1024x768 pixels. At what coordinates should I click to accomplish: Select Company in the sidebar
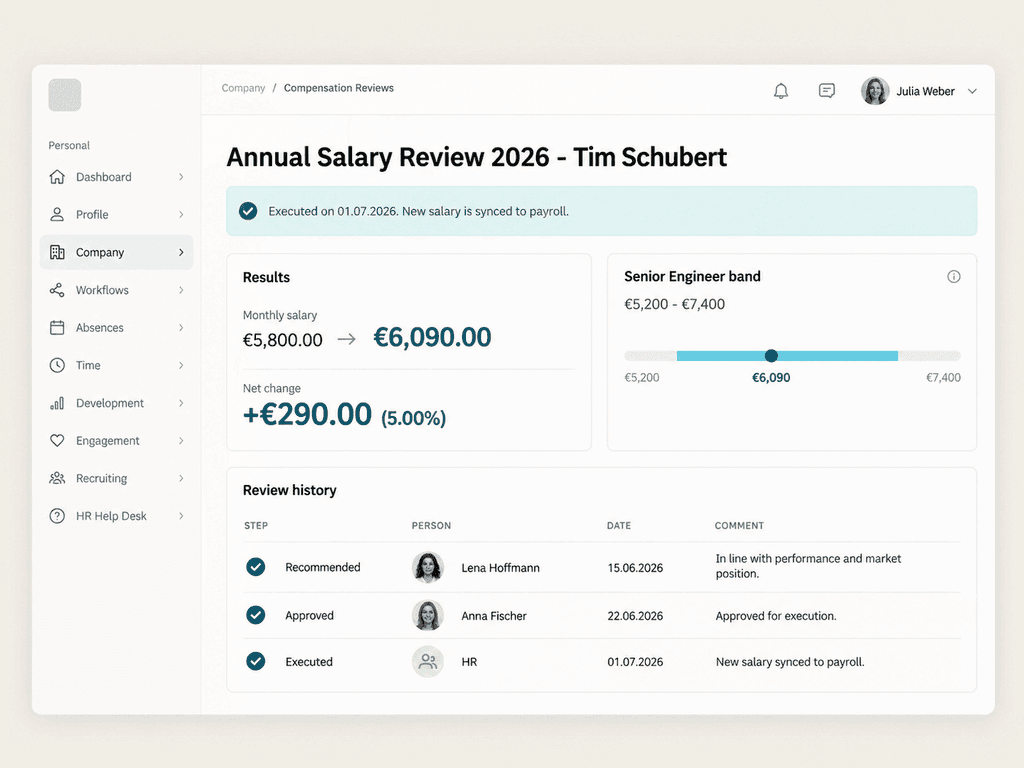tap(116, 252)
